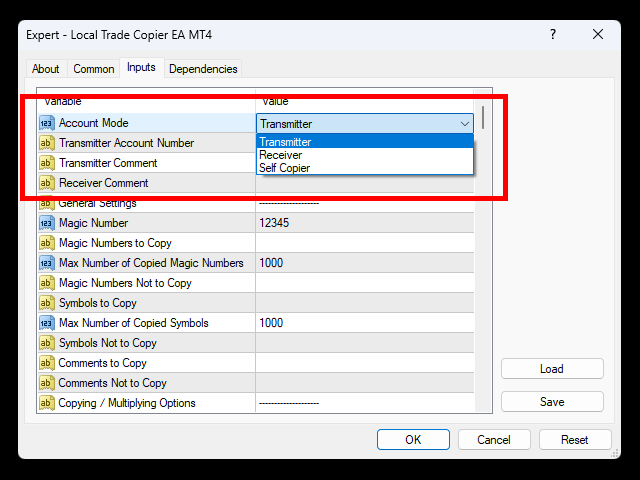Click the Transmitter Comment string icon
The width and height of the screenshot is (640, 480).
[x=47, y=163]
